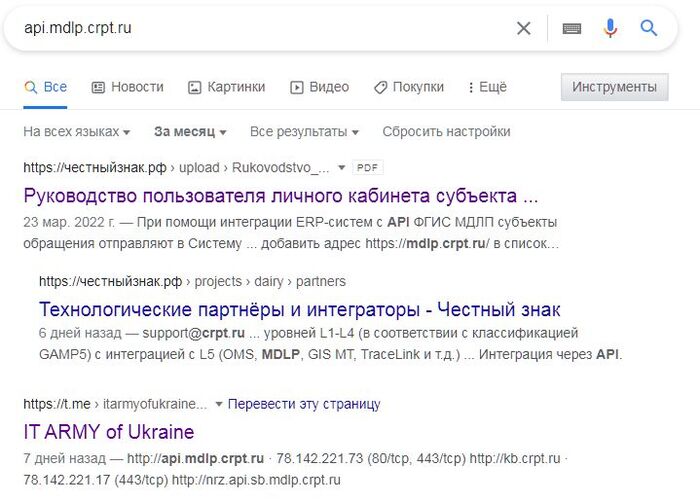Click the Новости newspaper icon

(x=98, y=88)
